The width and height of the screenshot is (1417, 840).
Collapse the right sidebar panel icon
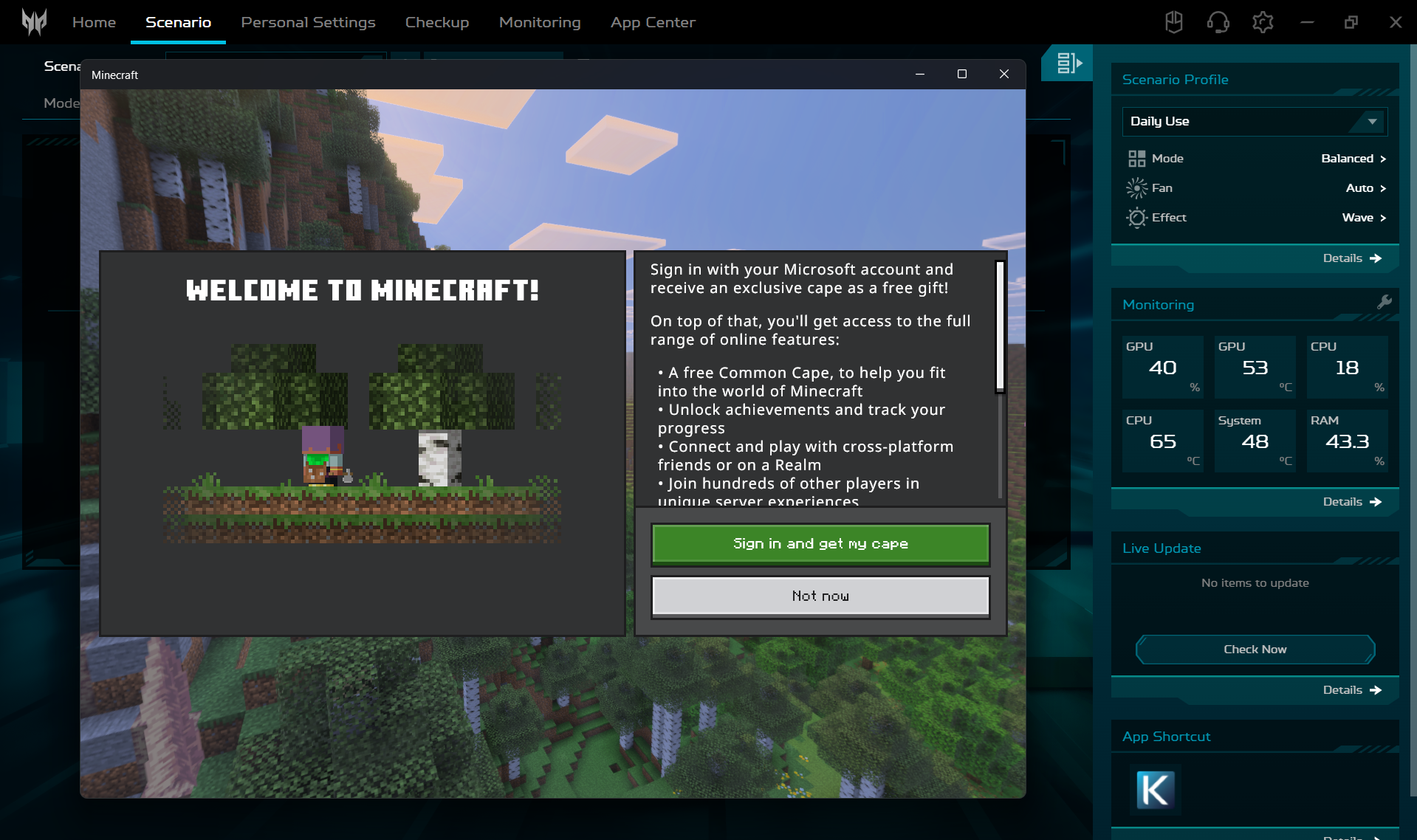click(x=1068, y=63)
